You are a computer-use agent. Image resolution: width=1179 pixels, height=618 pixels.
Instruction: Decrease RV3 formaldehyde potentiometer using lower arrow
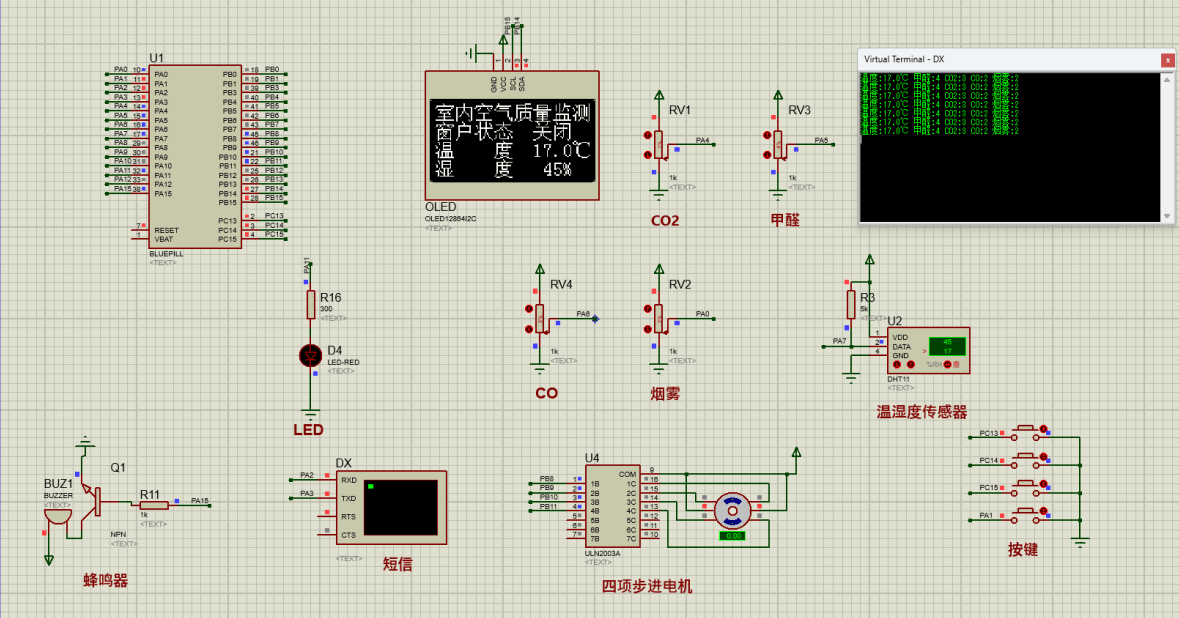768,157
